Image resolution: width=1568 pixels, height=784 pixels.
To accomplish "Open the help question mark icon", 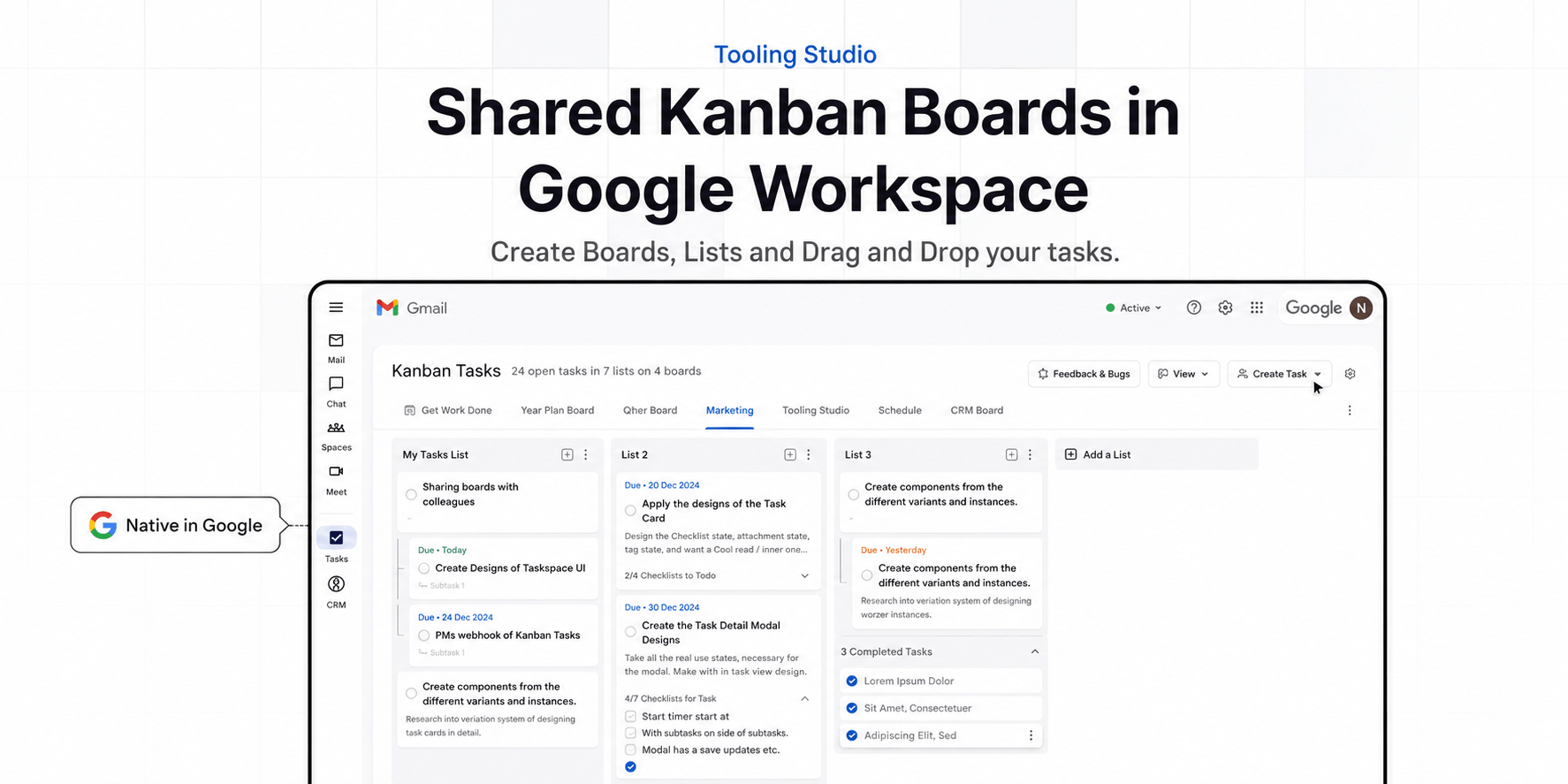I will 1193,308.
